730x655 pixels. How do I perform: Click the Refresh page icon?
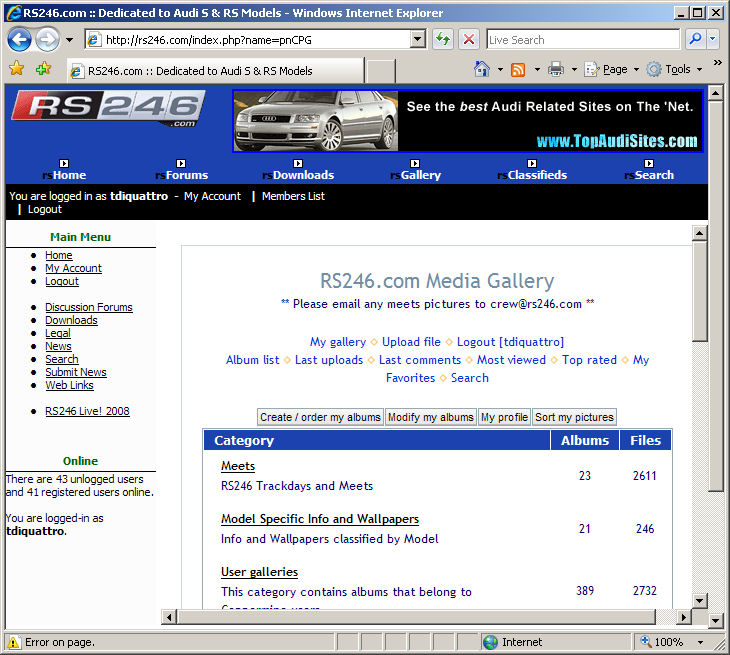click(443, 39)
